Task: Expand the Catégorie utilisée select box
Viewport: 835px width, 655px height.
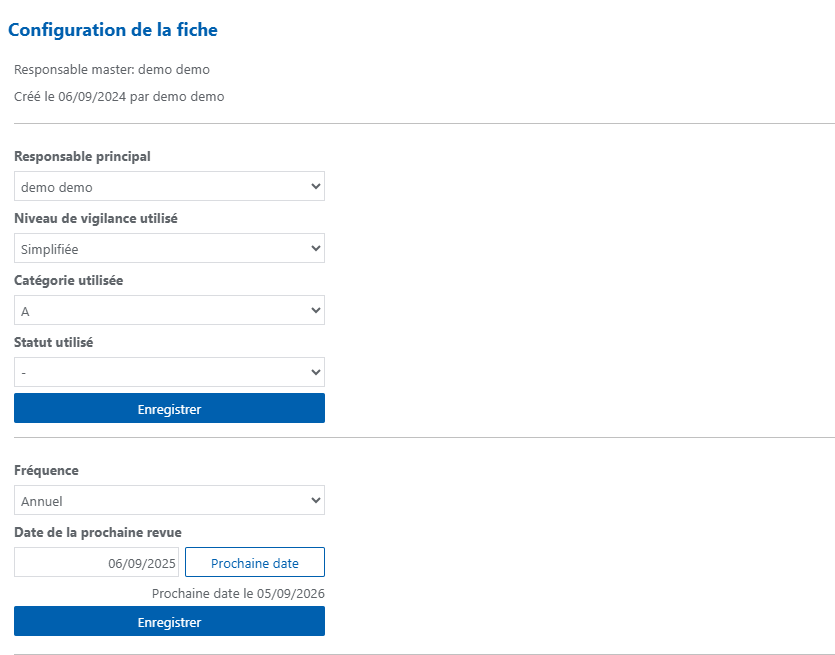Action: (169, 310)
